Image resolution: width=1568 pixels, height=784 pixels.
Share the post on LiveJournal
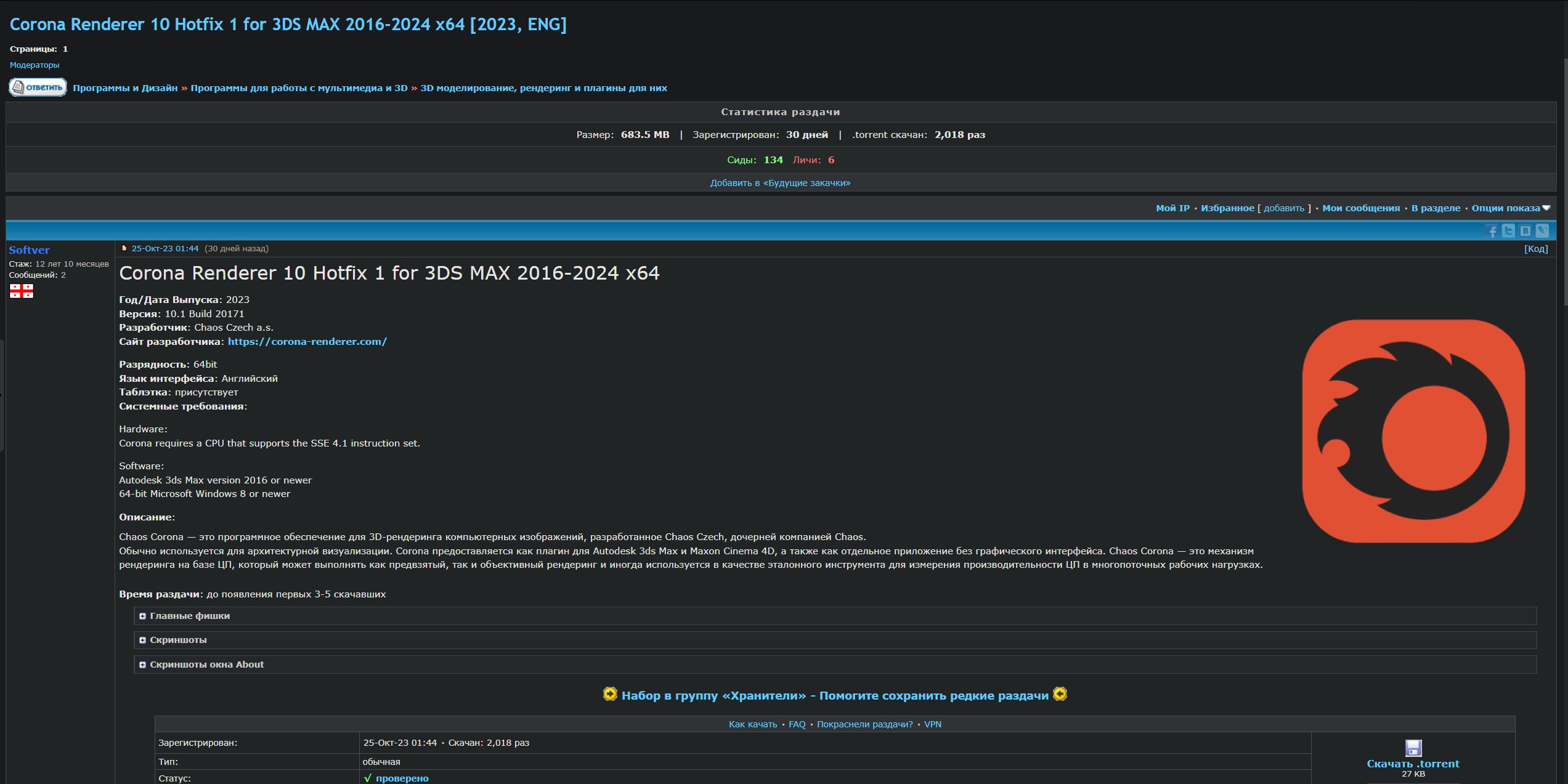pos(1542,231)
